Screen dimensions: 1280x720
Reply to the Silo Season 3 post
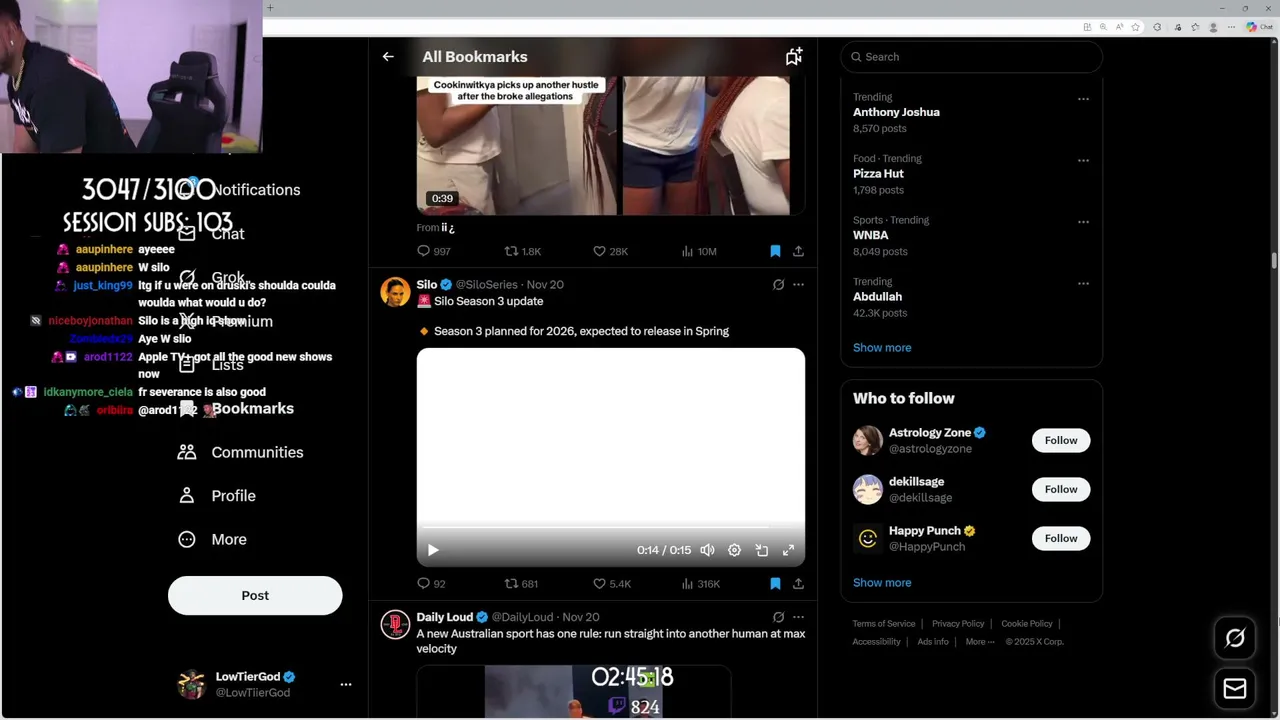[431, 583]
